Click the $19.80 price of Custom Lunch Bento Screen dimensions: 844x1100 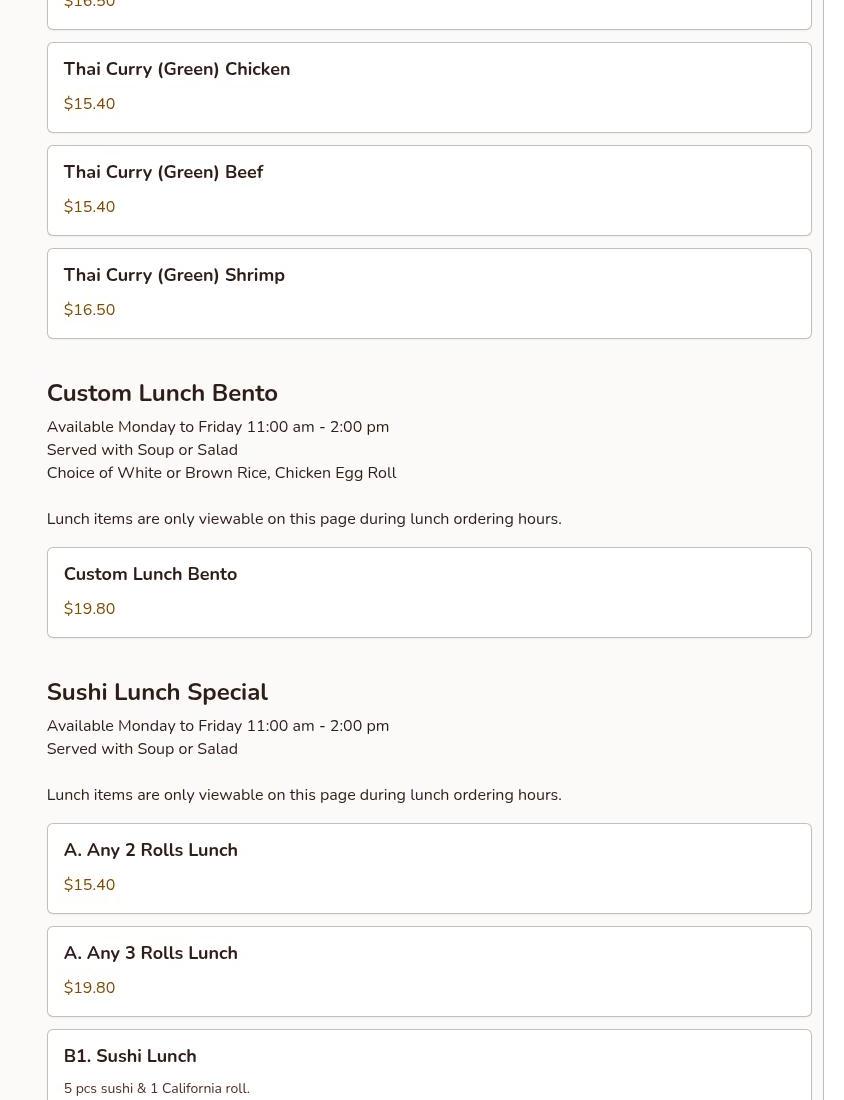pyautogui.click(x=89, y=609)
